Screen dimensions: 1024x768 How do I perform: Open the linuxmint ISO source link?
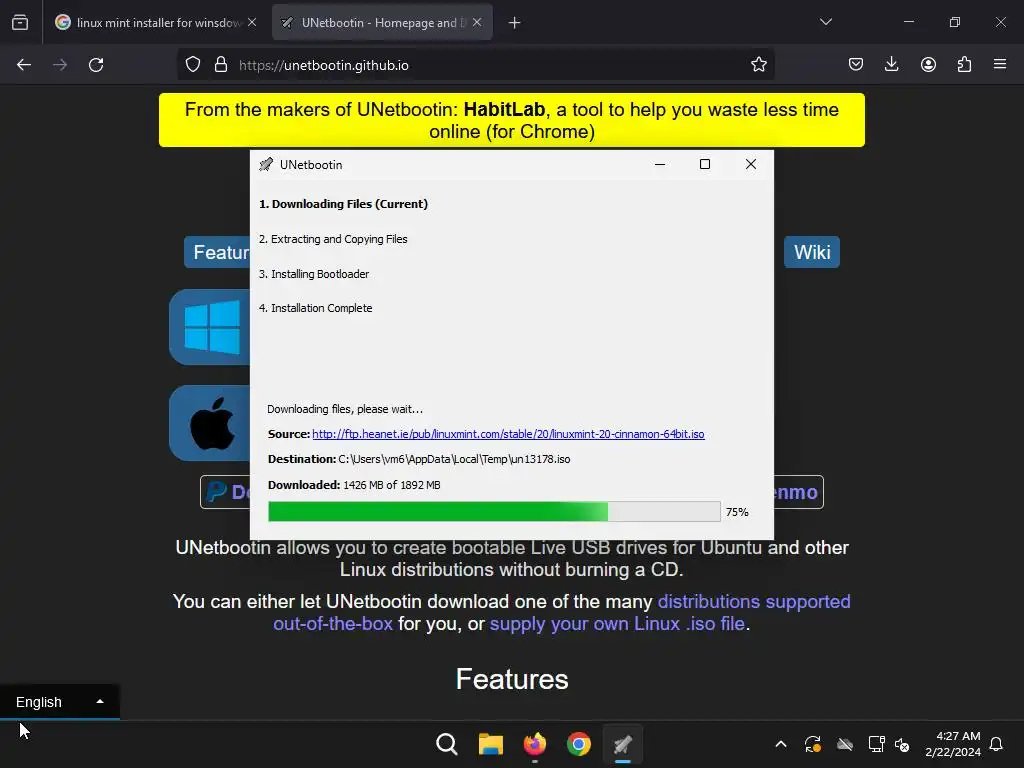[508, 434]
